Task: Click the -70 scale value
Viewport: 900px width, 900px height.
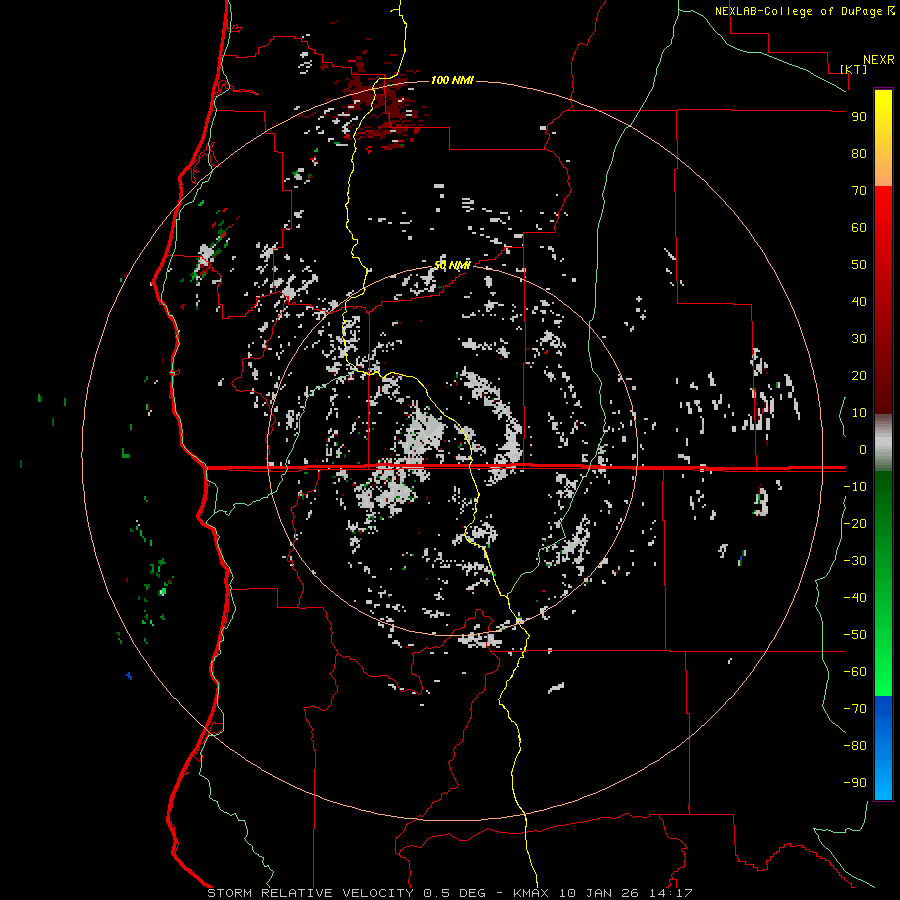Action: click(x=855, y=709)
